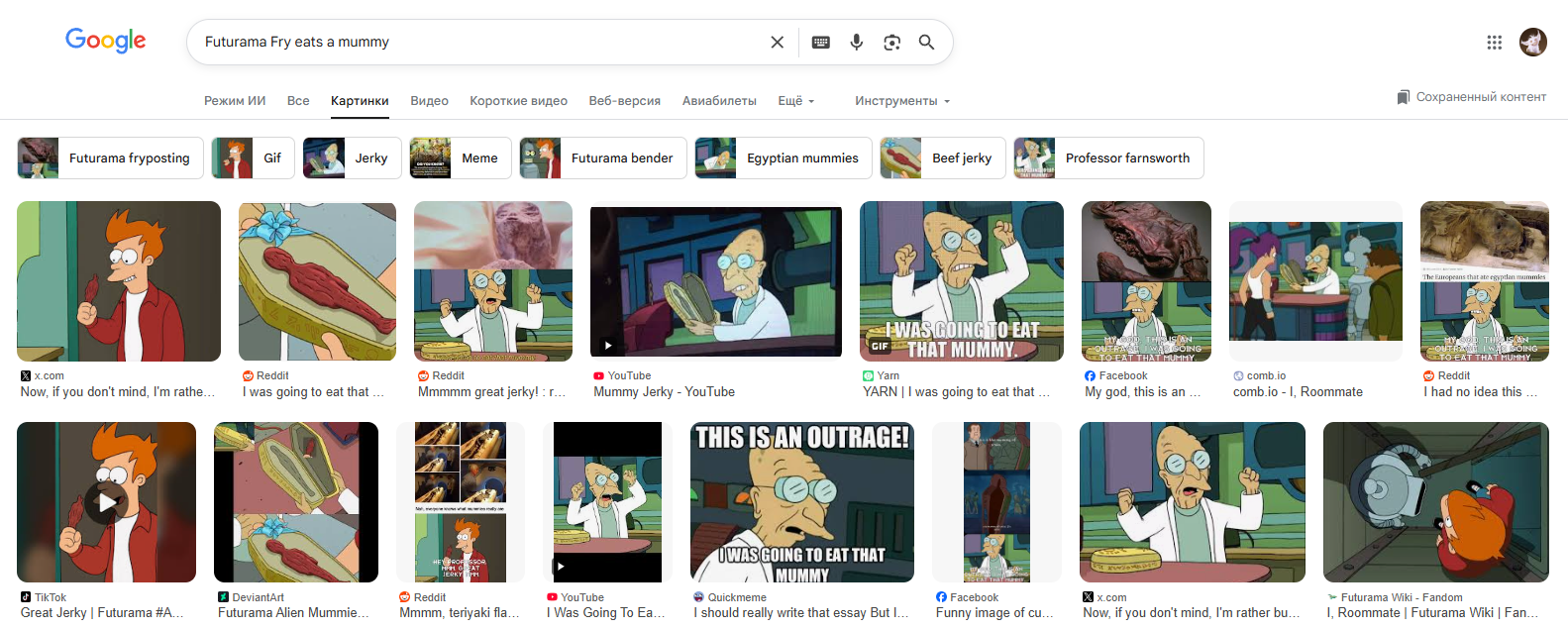
Task: Open saved content bookmark link
Action: coord(1471,97)
